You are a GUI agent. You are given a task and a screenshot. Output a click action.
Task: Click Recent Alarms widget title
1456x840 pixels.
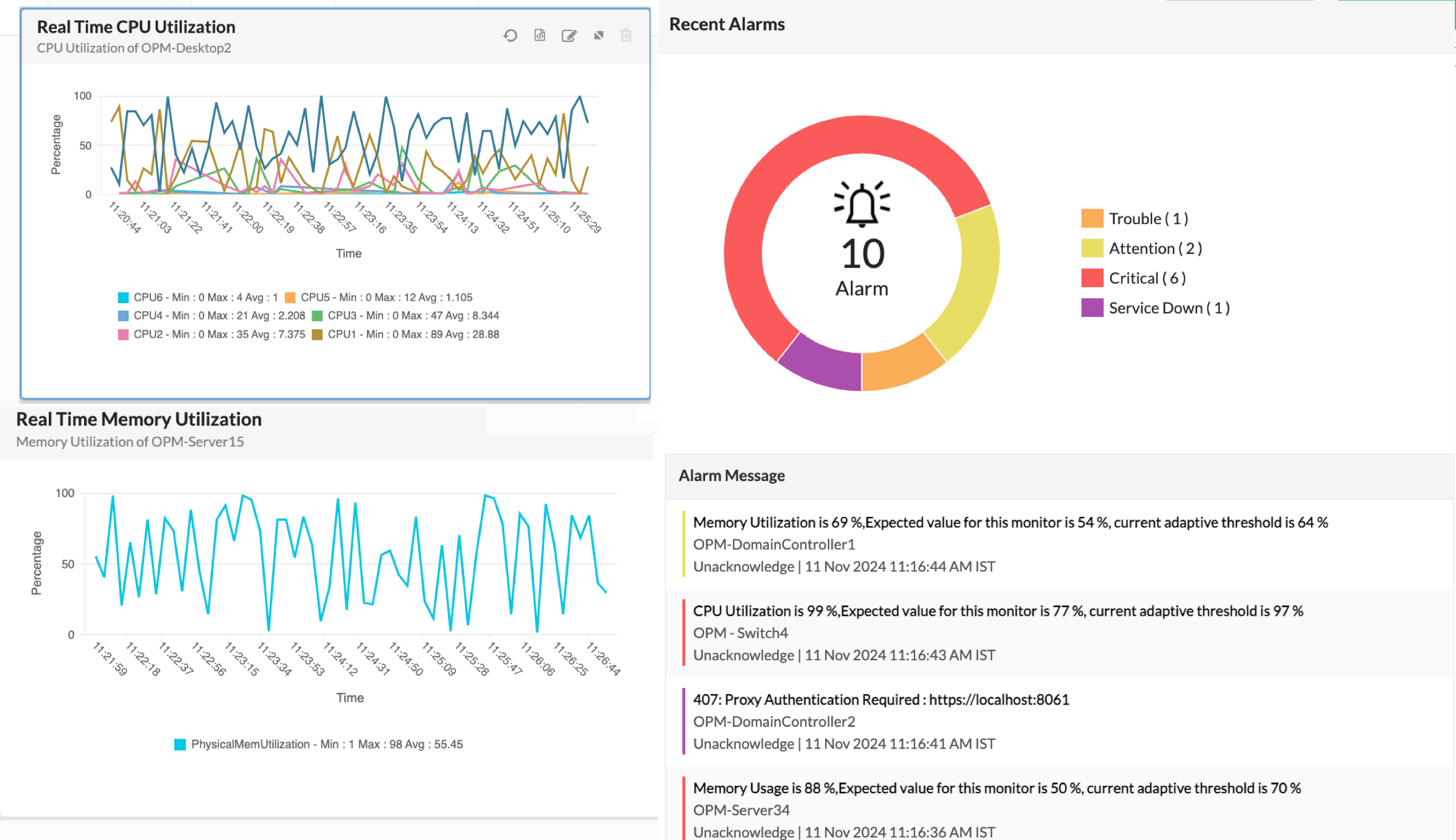click(x=727, y=25)
